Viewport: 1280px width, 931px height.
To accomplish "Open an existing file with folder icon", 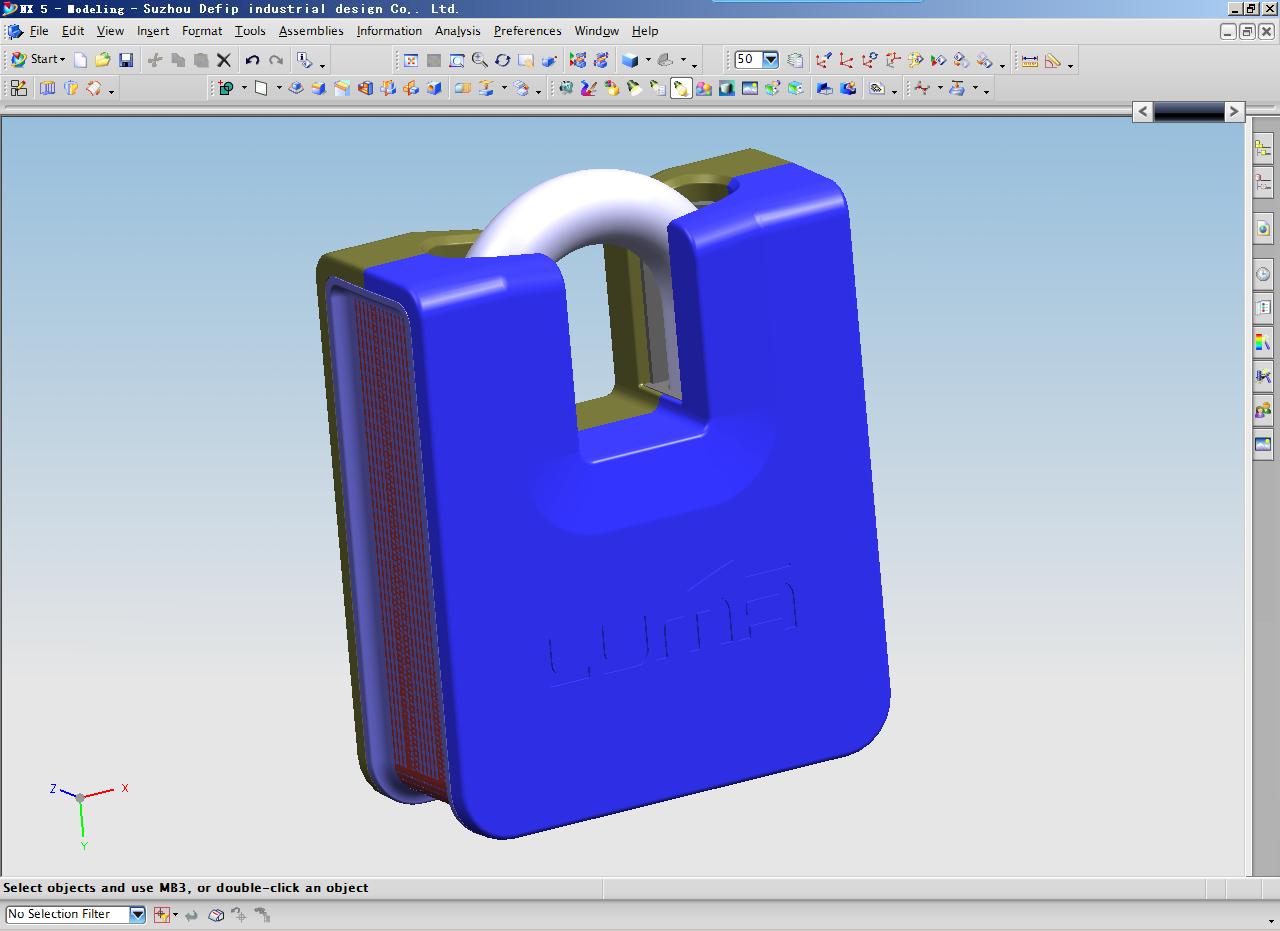I will [102, 60].
